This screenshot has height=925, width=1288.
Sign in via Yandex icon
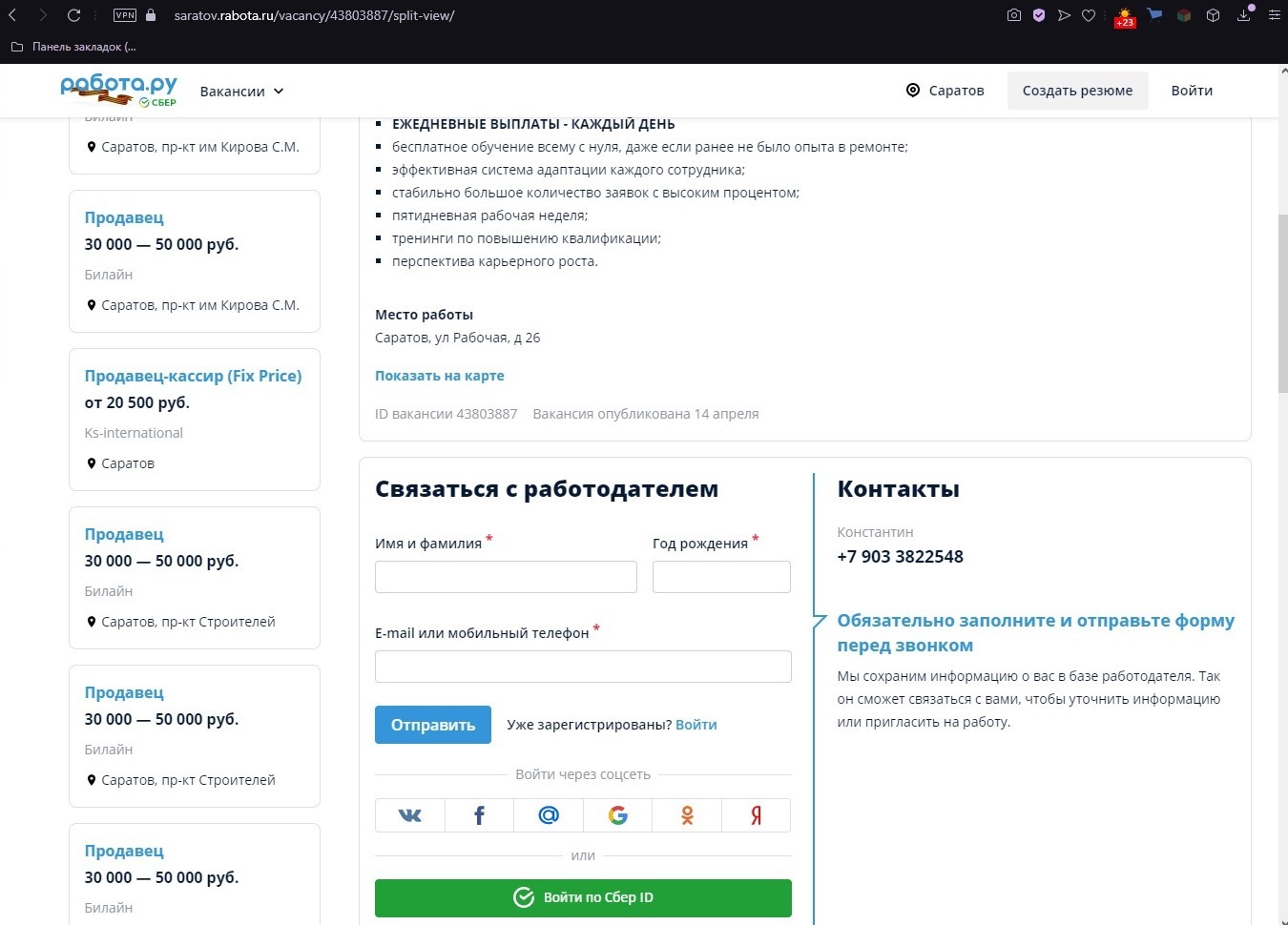point(756,815)
